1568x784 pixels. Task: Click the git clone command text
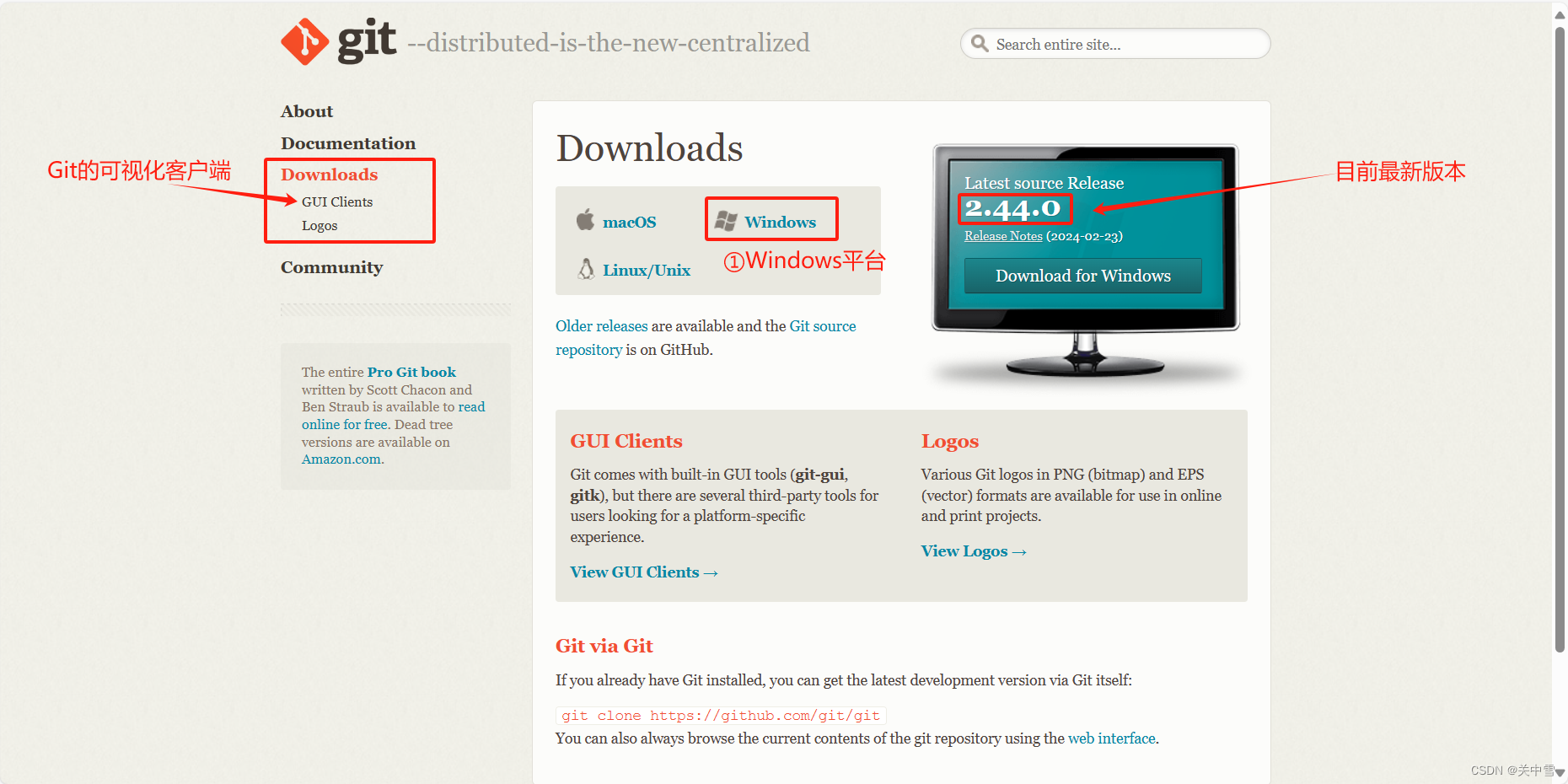pyautogui.click(x=721, y=716)
